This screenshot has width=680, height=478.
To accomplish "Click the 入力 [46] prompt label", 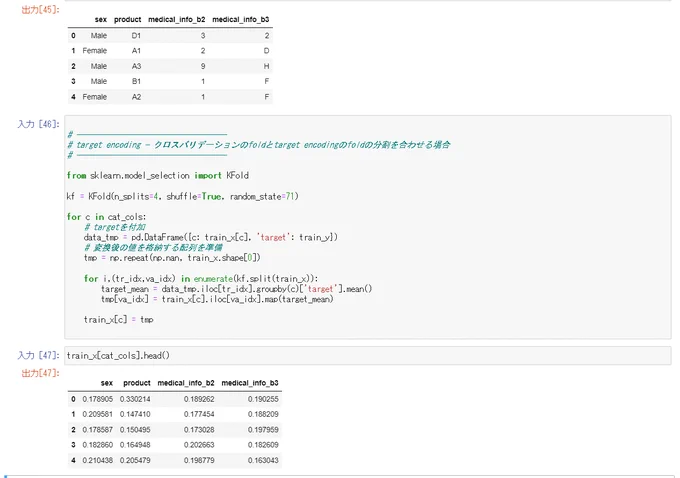I will (38, 124).
